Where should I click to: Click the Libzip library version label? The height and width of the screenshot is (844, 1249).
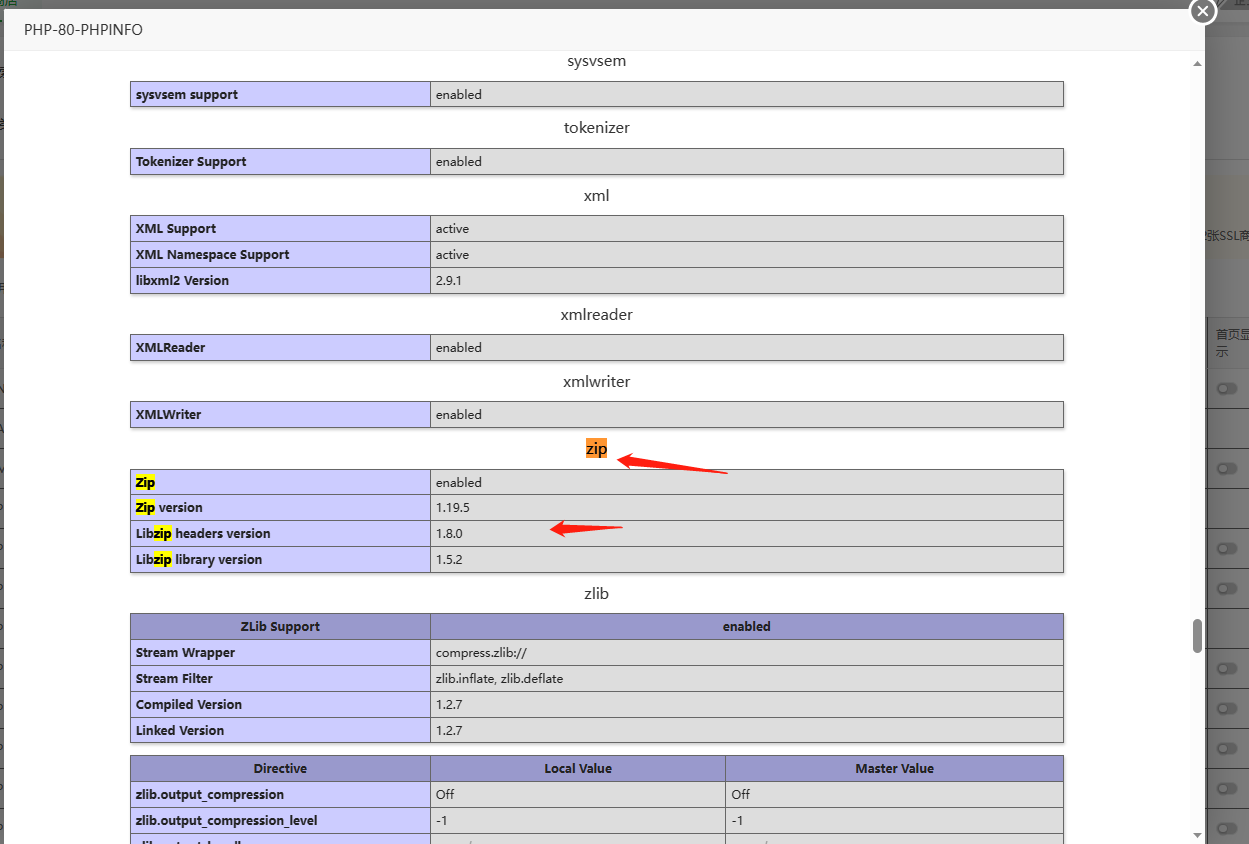(199, 560)
